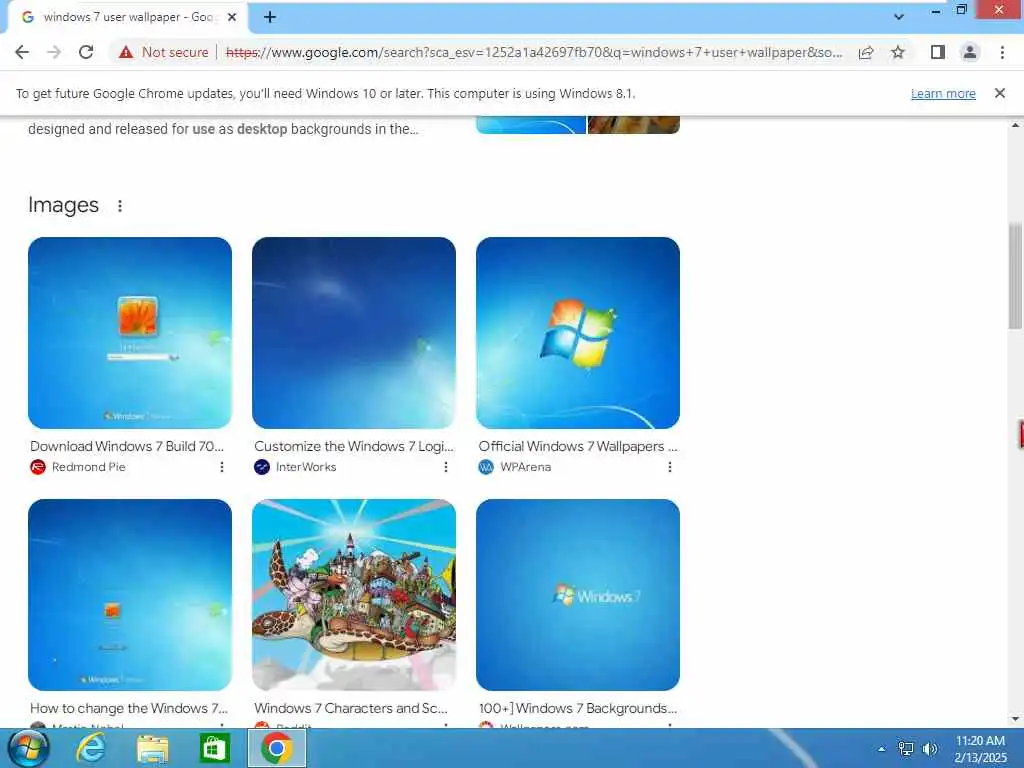Reload the current page
The image size is (1024, 768).
[86, 52]
